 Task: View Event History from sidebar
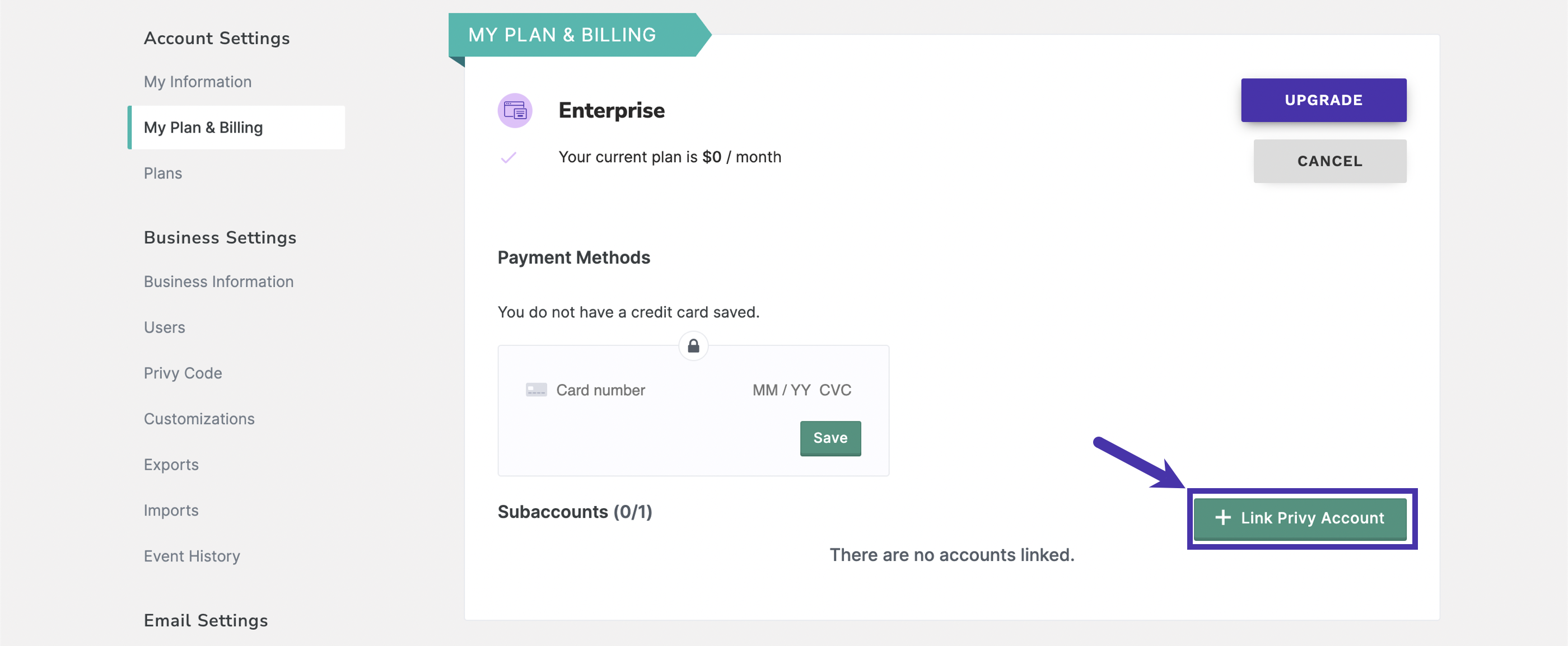(192, 556)
